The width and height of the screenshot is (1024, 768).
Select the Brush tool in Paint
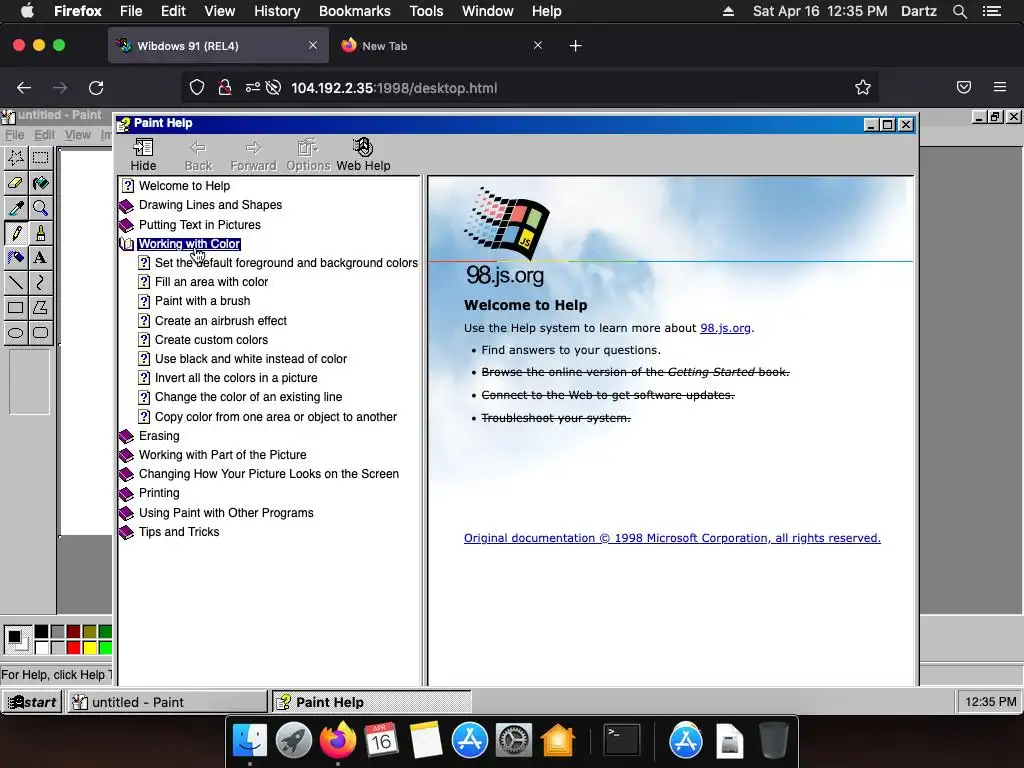pyautogui.click(x=40, y=232)
